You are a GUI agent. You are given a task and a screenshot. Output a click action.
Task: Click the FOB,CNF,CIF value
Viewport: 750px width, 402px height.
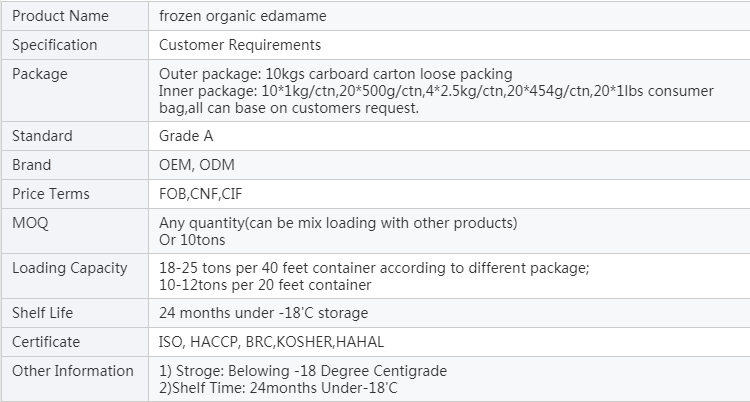coord(201,194)
